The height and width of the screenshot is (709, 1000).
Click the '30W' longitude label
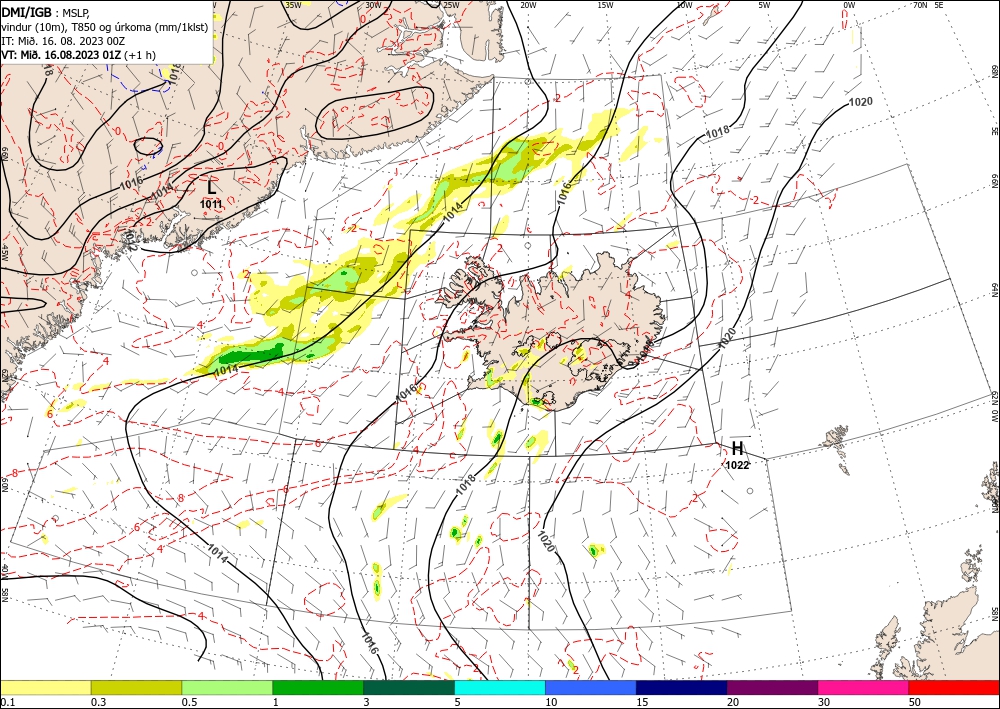click(x=373, y=4)
